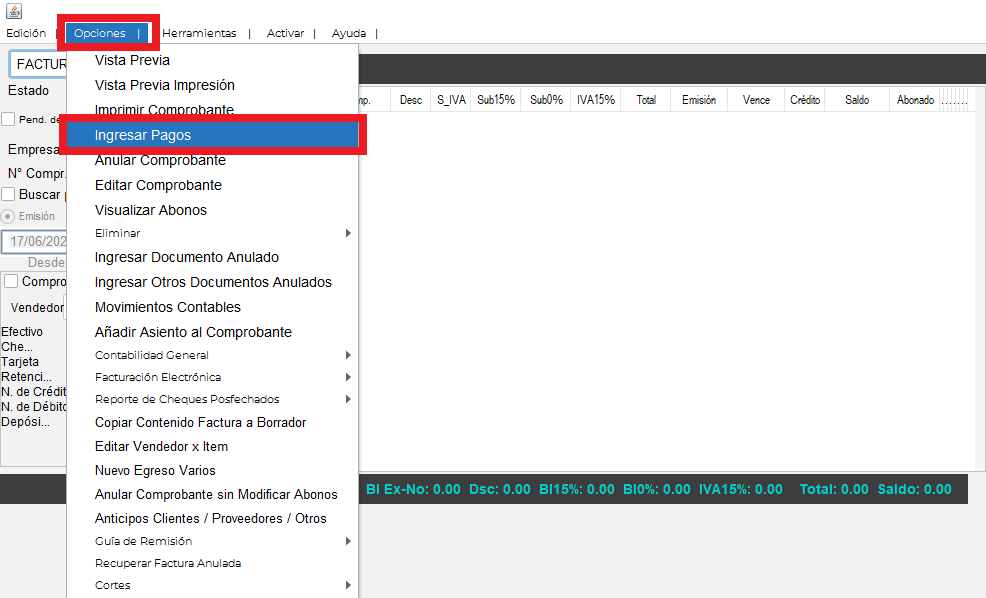Screen dimensions: 986x598
Task: Select Recuperar Factura Anulada
Action: (213, 563)
